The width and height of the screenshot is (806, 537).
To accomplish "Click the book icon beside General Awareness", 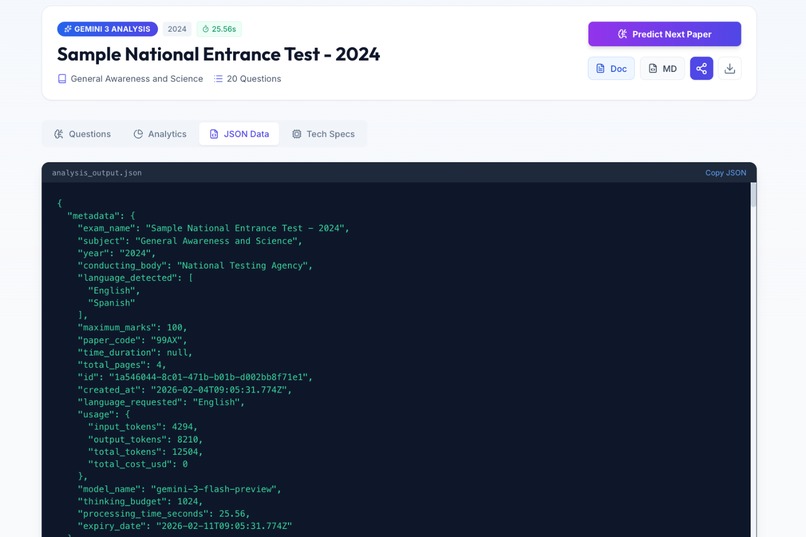I will (62, 79).
